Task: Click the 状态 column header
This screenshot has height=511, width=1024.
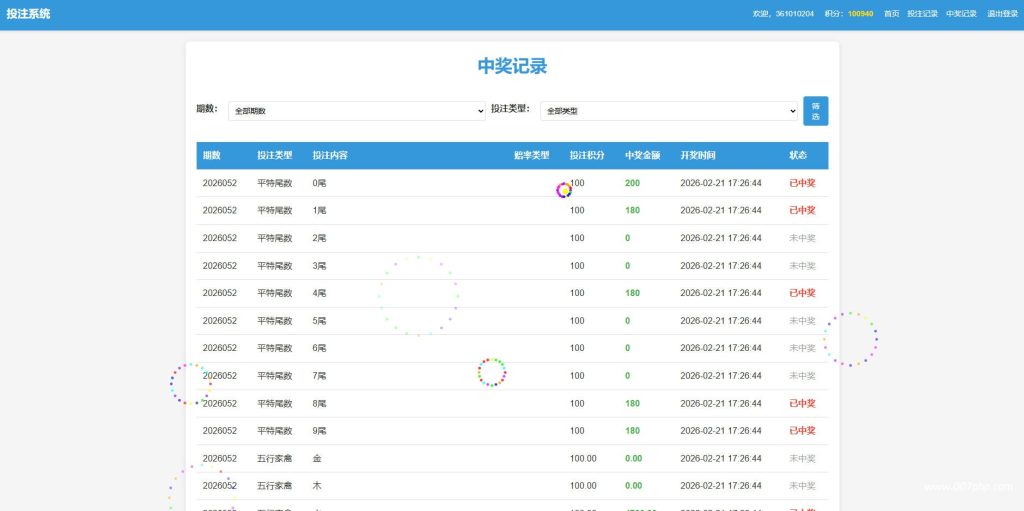Action: (x=798, y=156)
